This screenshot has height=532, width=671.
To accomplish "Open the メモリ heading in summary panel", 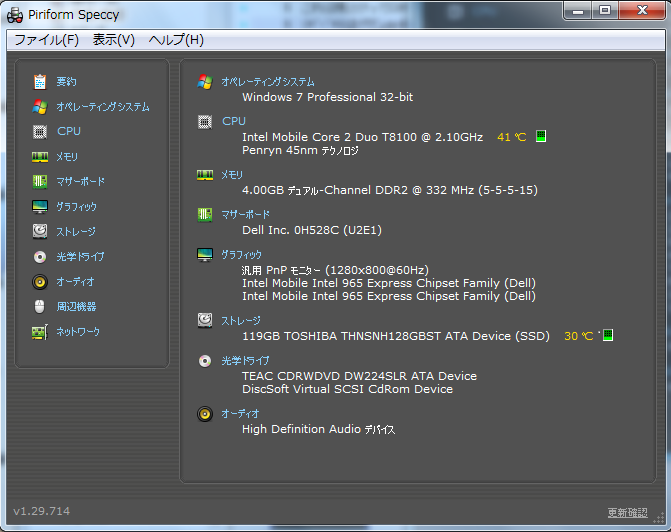I will click(232, 175).
